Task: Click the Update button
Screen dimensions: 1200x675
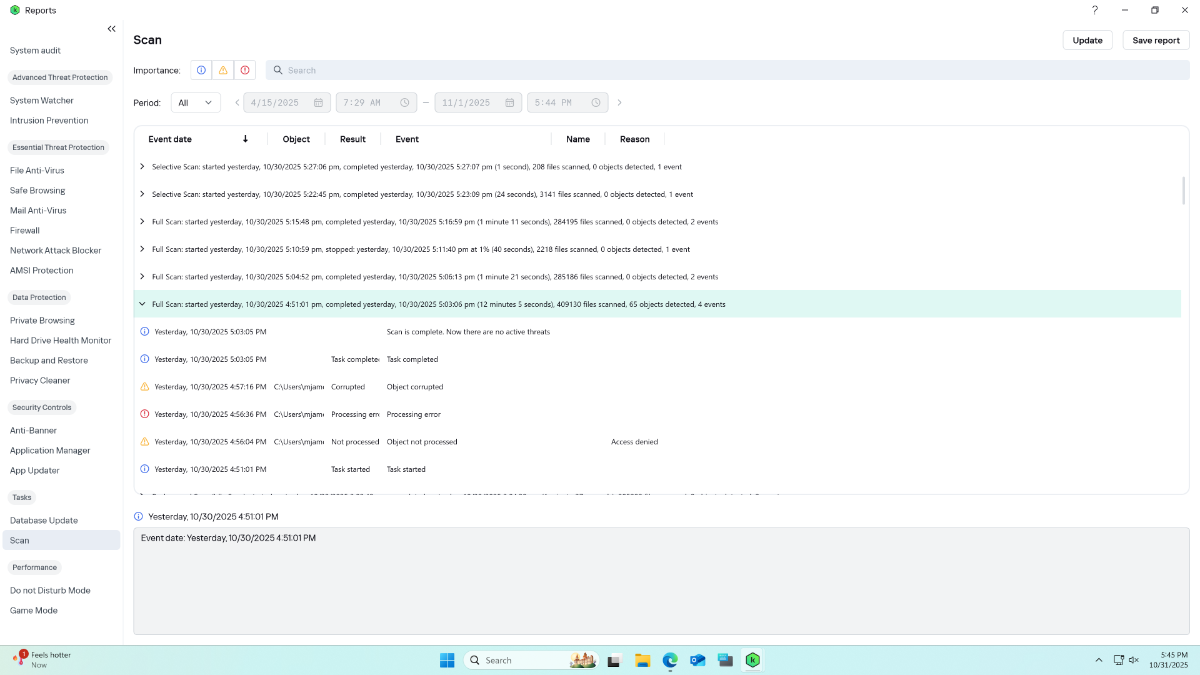Action: pyautogui.click(x=1087, y=40)
